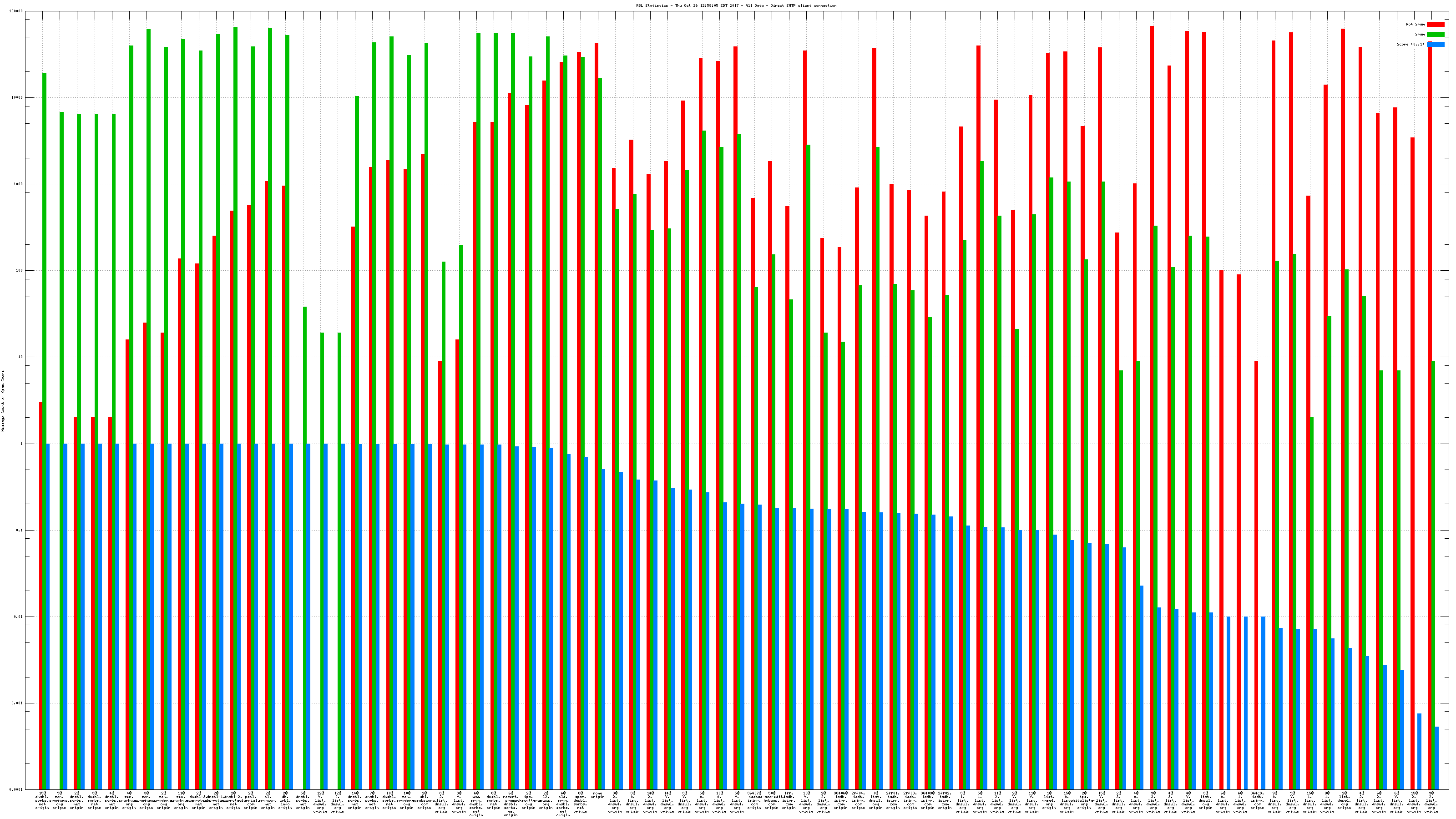This screenshot has width=1456, height=819.
Task: Click the 364c8.iadb.isipp.com x-axis label
Action: pyautogui.click(x=1257, y=800)
